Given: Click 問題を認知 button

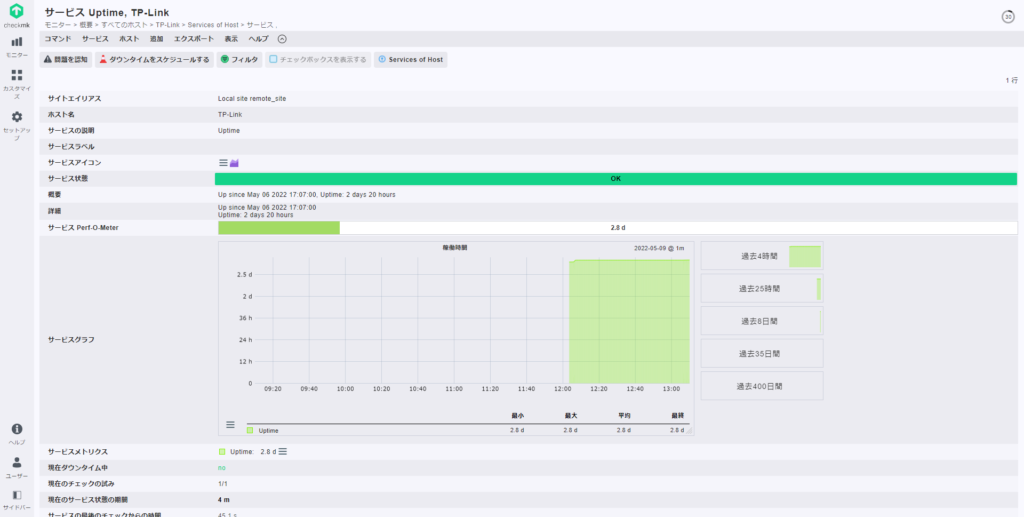Looking at the screenshot, I should 66,59.
